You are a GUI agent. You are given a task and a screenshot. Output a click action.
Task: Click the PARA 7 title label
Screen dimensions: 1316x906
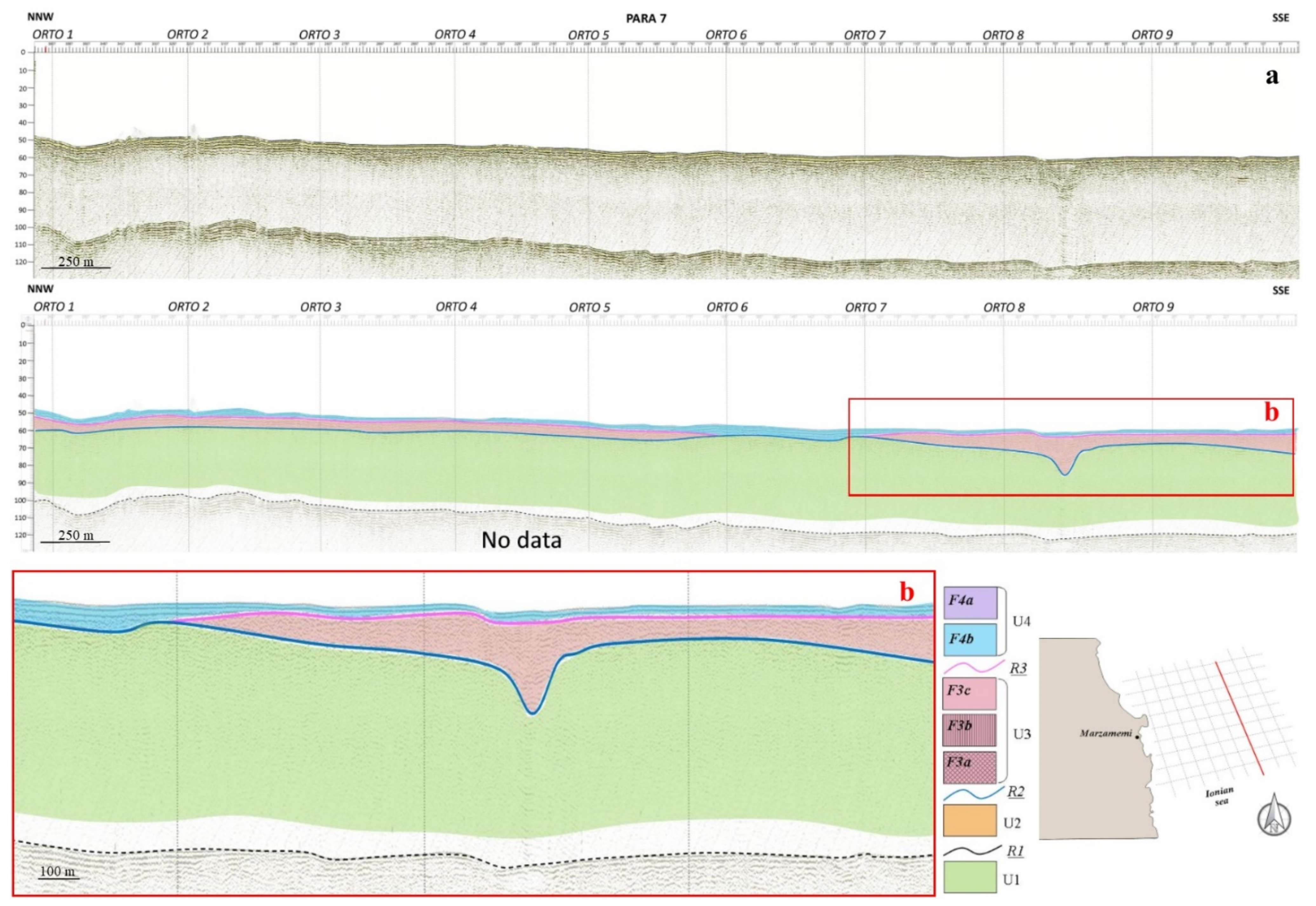pos(646,19)
